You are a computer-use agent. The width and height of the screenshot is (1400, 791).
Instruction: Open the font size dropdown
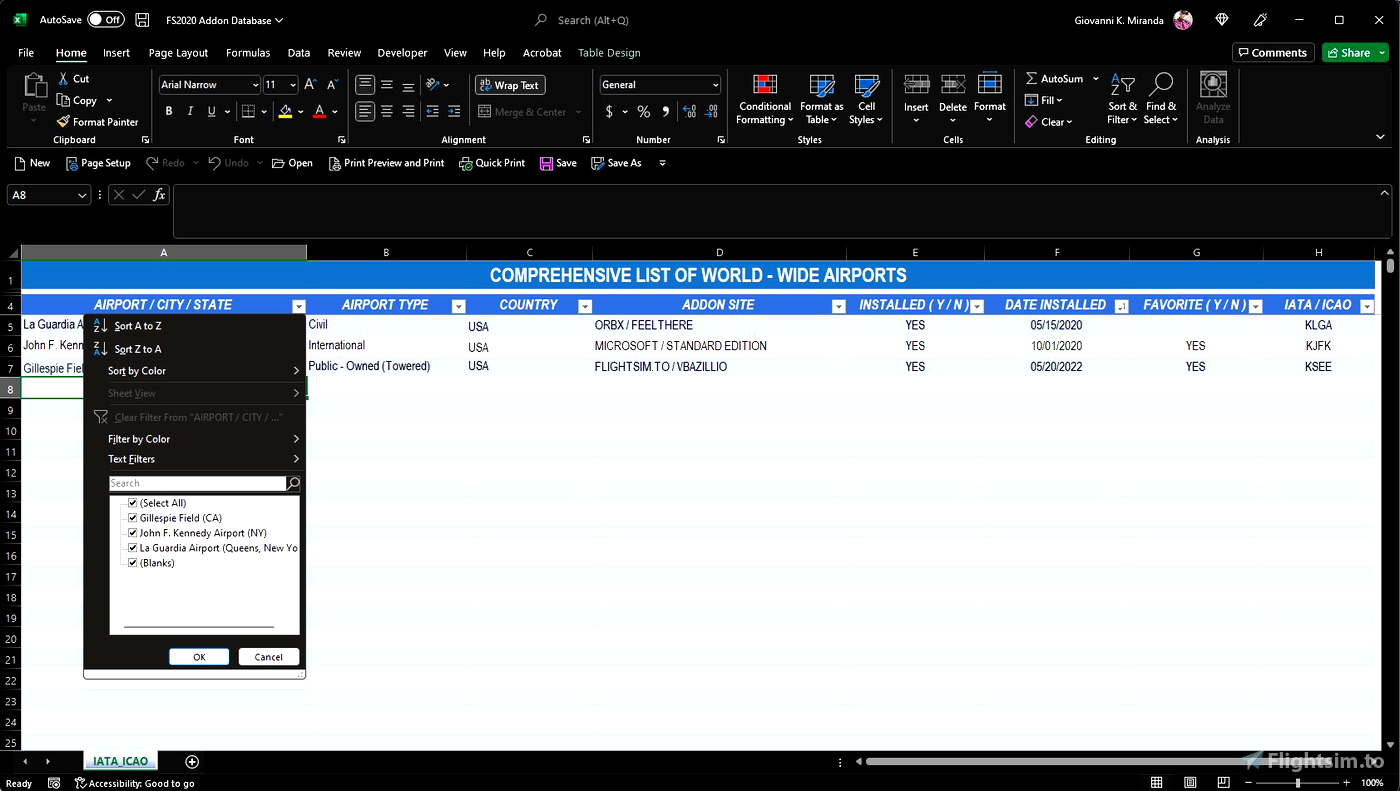(293, 85)
